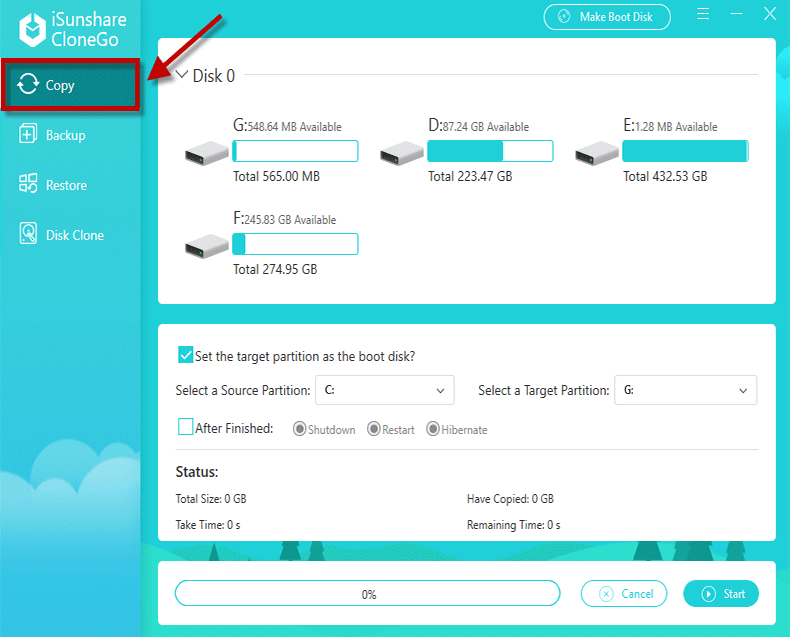Open the hamburger menu icon
This screenshot has height=637, width=790.
point(703,14)
